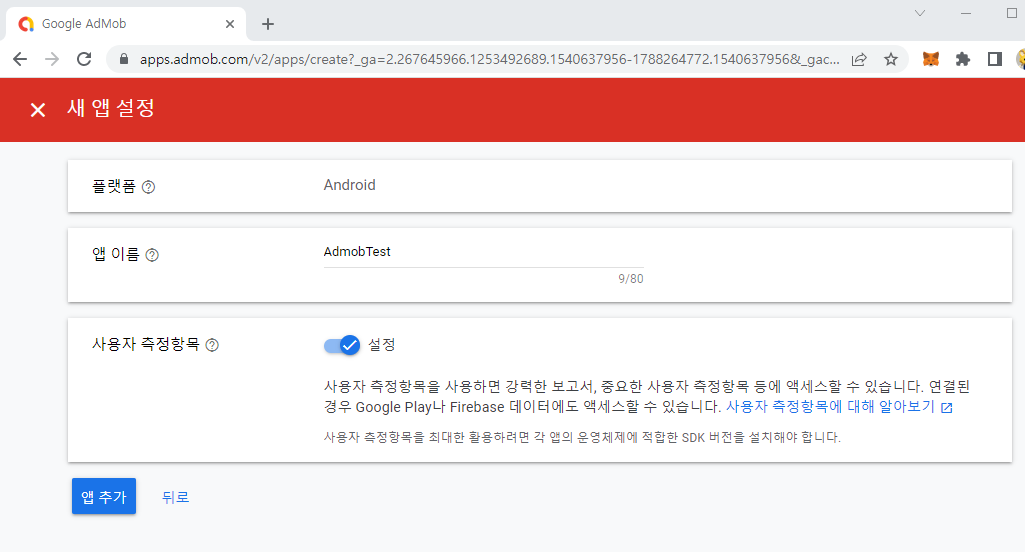Click the AdmobTest app name field

[x=483, y=252]
